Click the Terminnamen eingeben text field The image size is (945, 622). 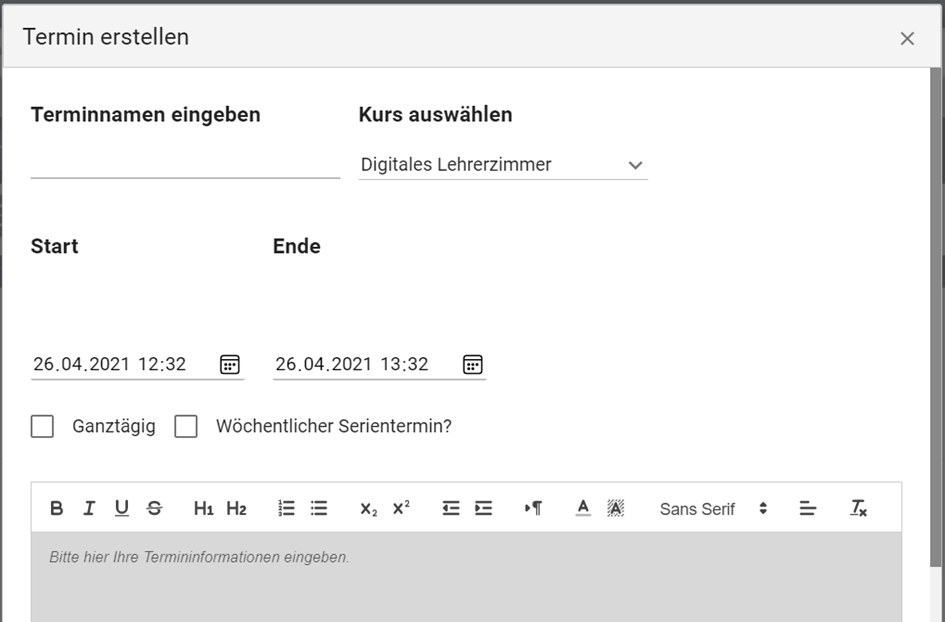185,164
